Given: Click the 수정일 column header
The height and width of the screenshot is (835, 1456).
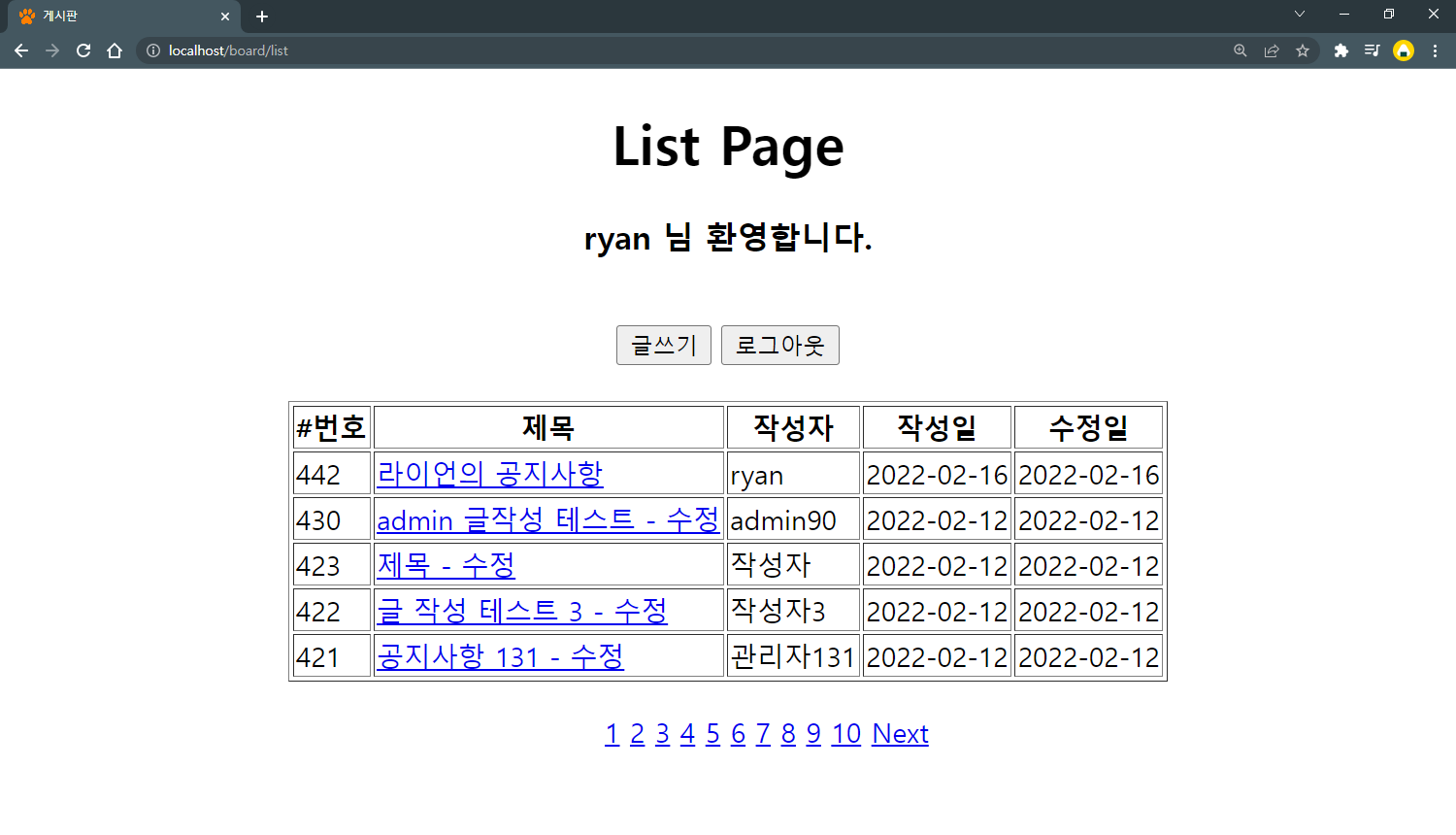Looking at the screenshot, I should pyautogui.click(x=1088, y=427).
